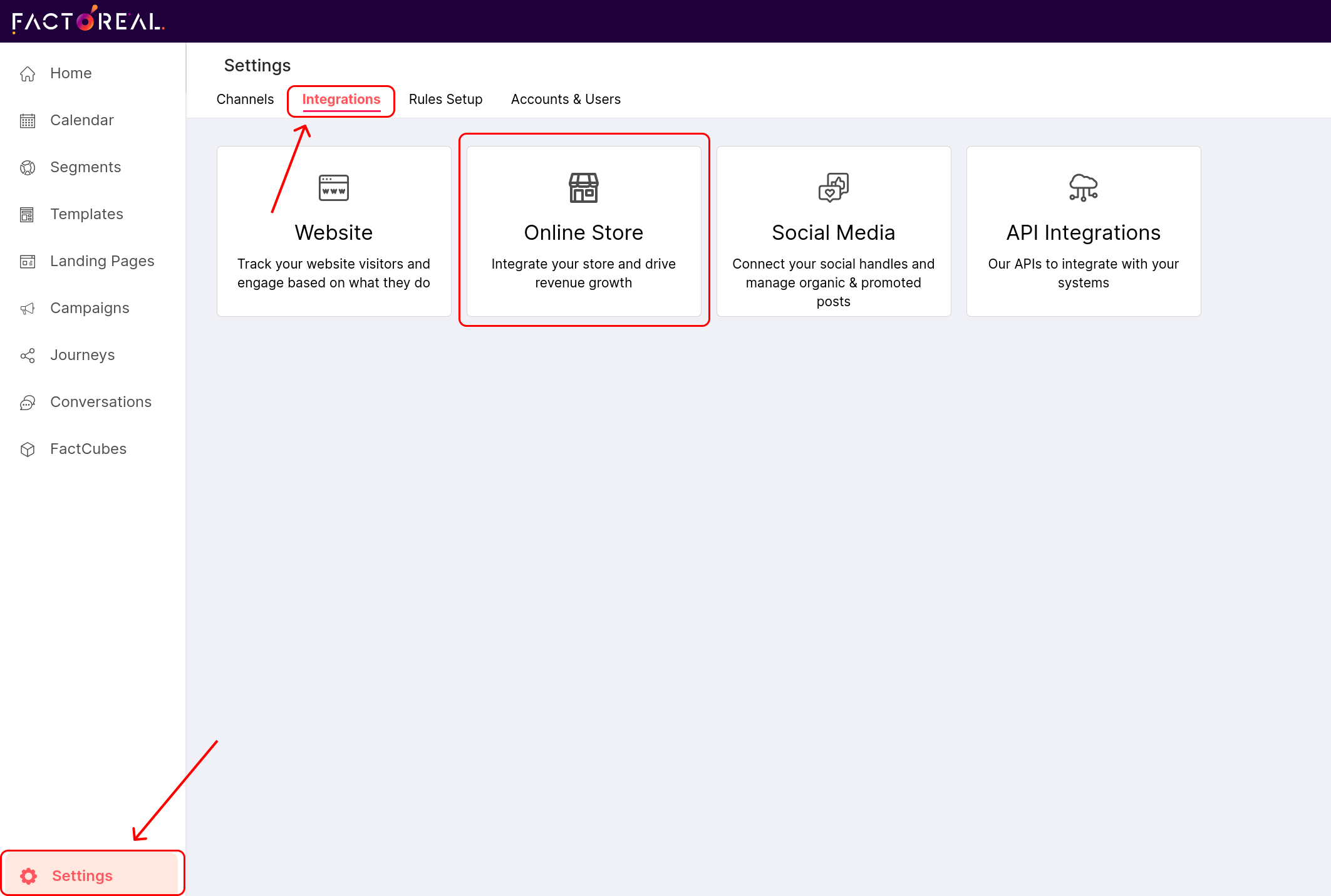
Task: Click the Factoreal logo in header
Action: [88, 21]
